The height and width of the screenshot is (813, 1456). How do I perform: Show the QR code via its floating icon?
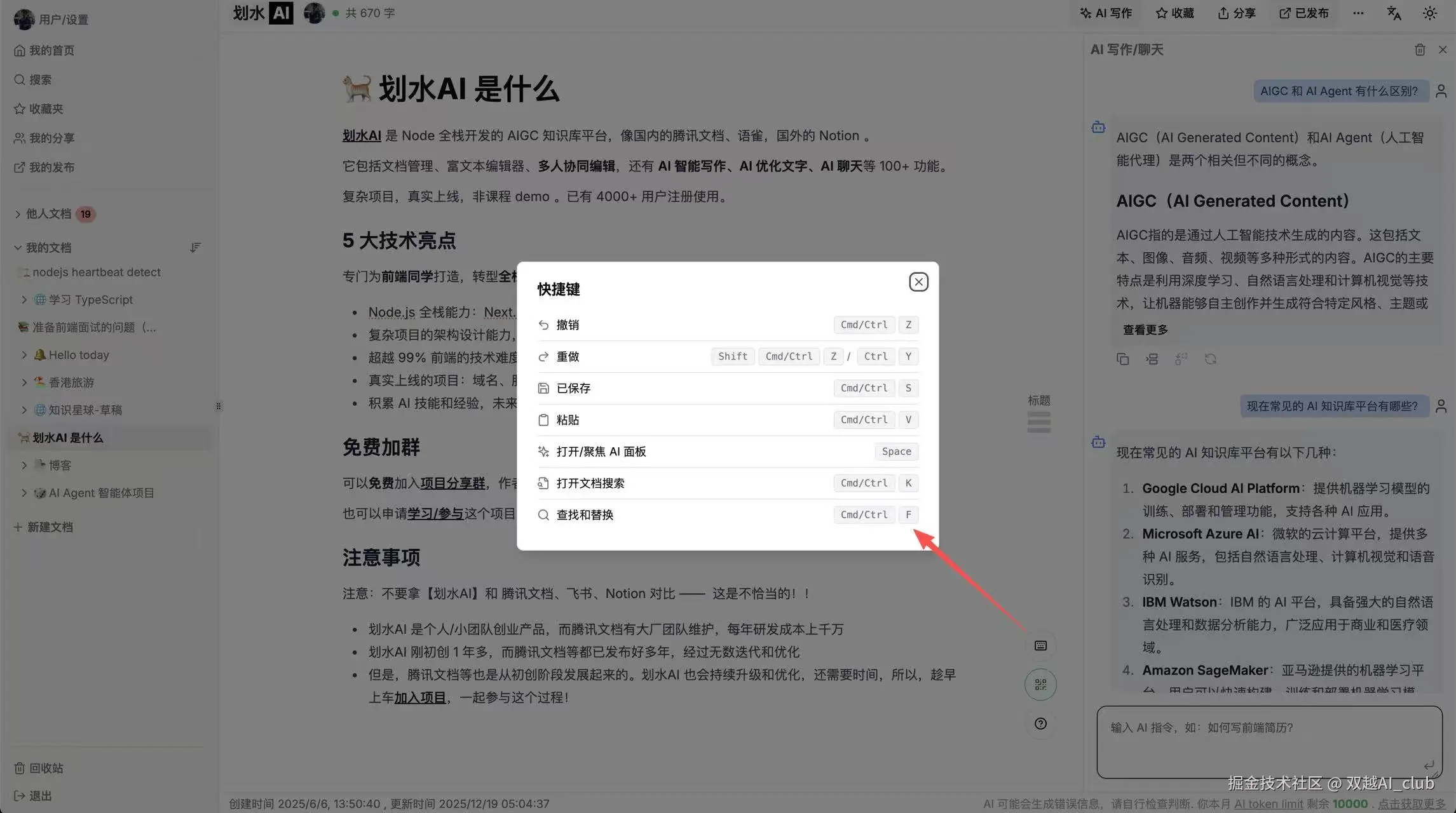tap(1040, 685)
